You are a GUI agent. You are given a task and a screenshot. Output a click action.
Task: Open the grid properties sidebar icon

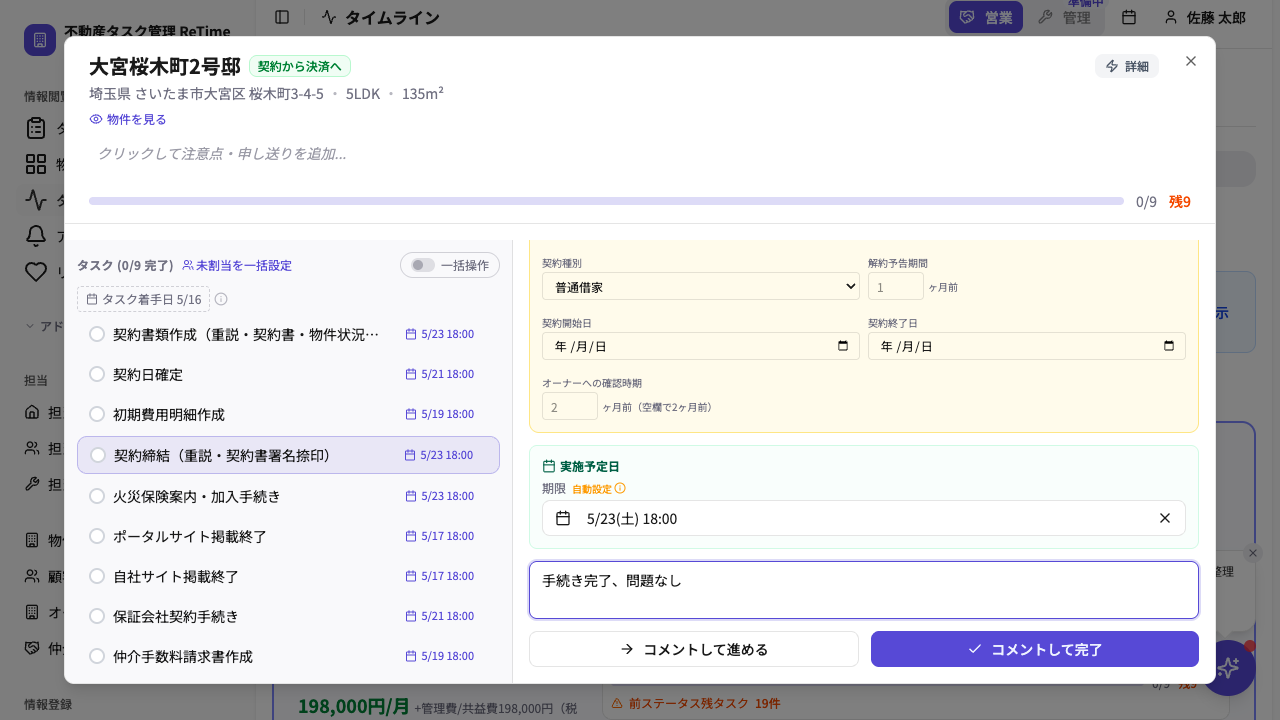click(x=36, y=164)
